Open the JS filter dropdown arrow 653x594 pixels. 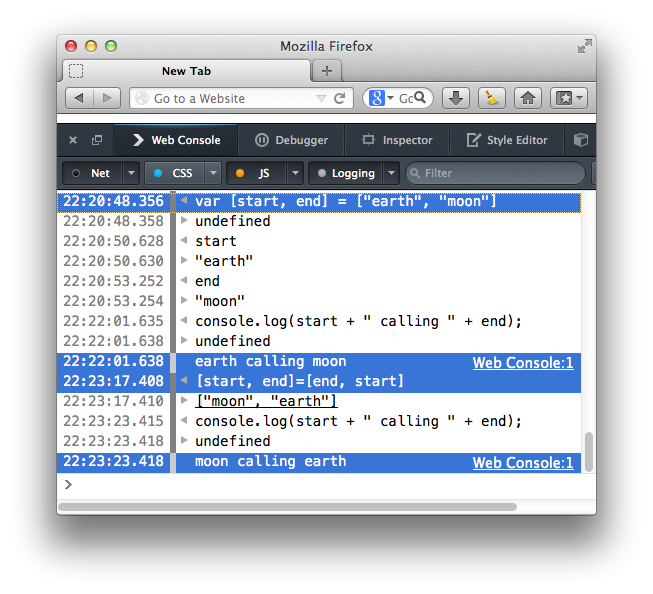pos(295,173)
